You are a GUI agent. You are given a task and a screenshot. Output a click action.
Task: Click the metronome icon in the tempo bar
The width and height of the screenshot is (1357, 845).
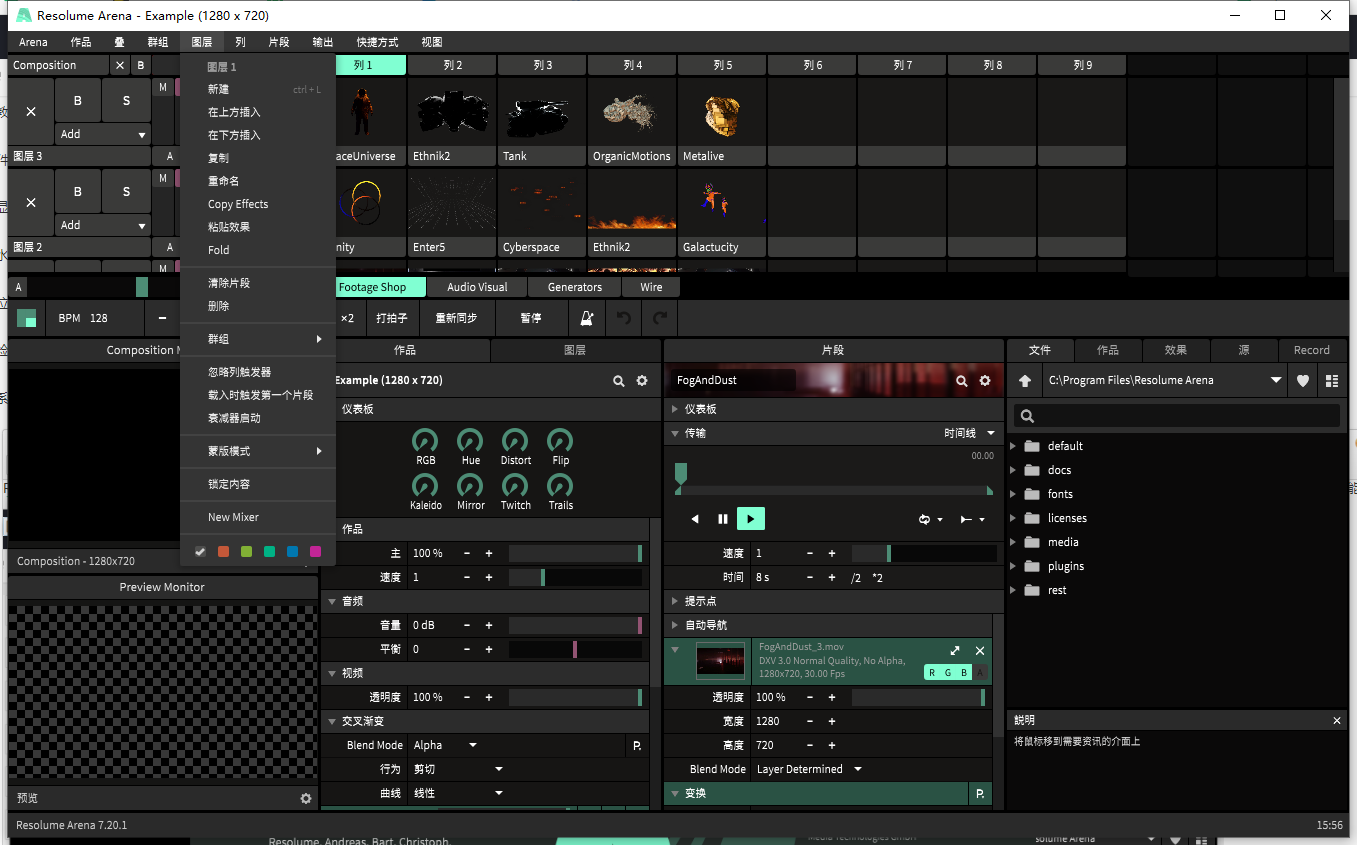click(x=587, y=318)
